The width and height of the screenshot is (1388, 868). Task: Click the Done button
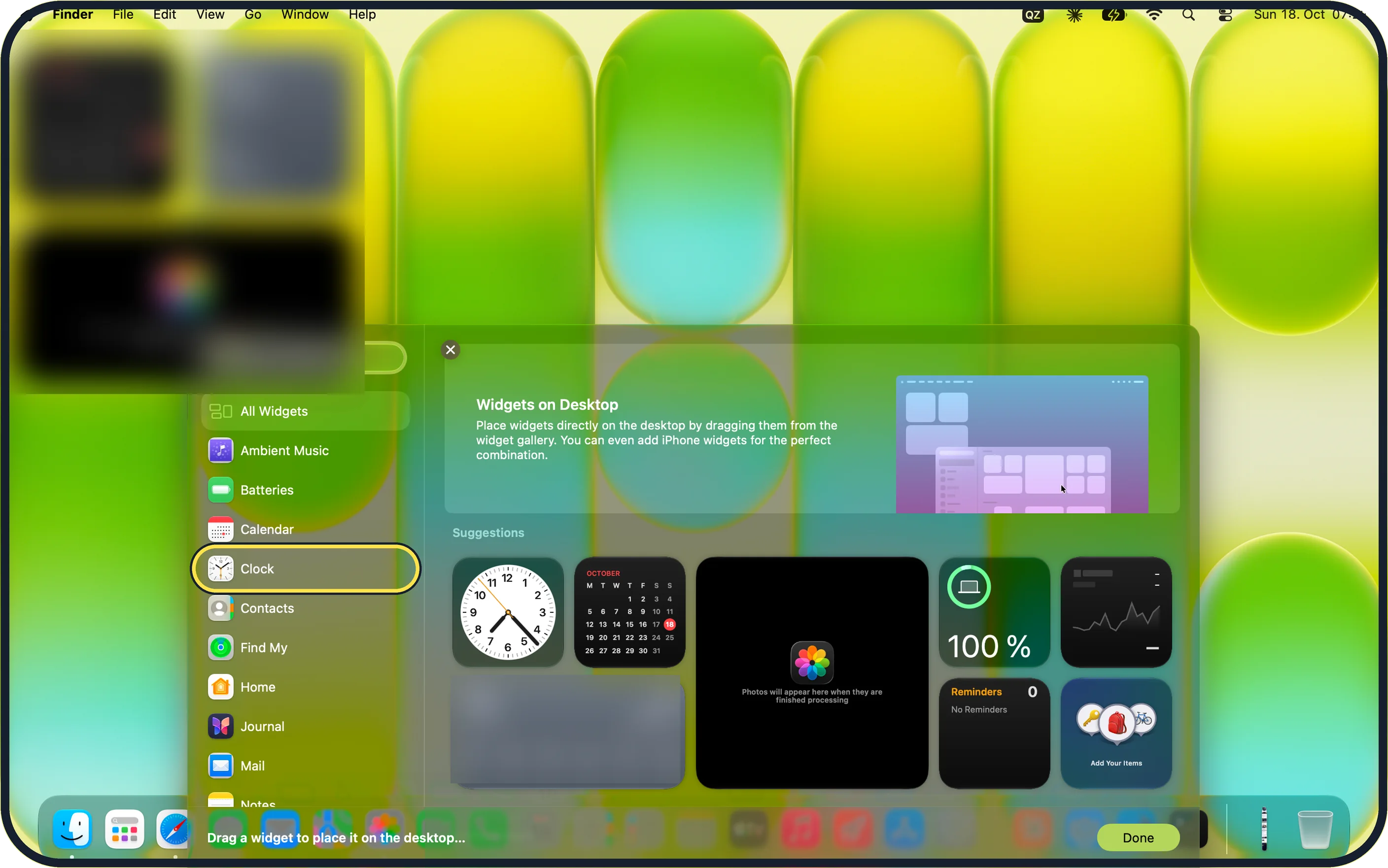(x=1138, y=837)
